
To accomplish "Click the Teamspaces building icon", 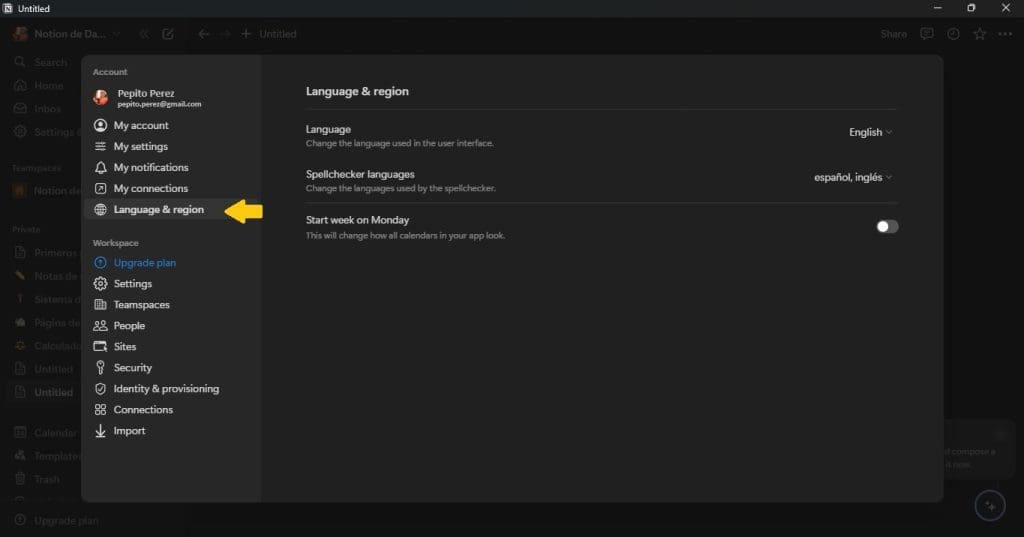I will (x=100, y=304).
